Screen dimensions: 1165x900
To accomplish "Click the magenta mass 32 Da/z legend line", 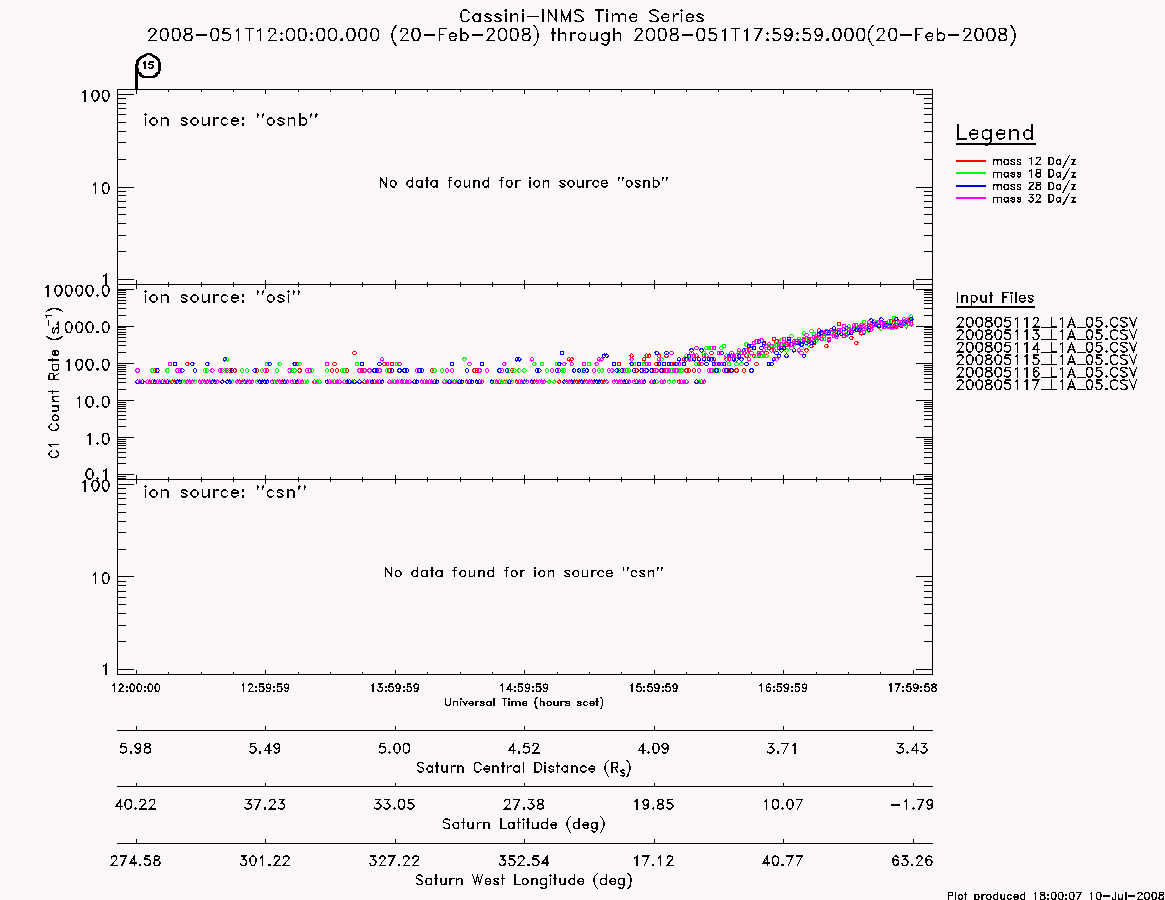I will coord(970,198).
